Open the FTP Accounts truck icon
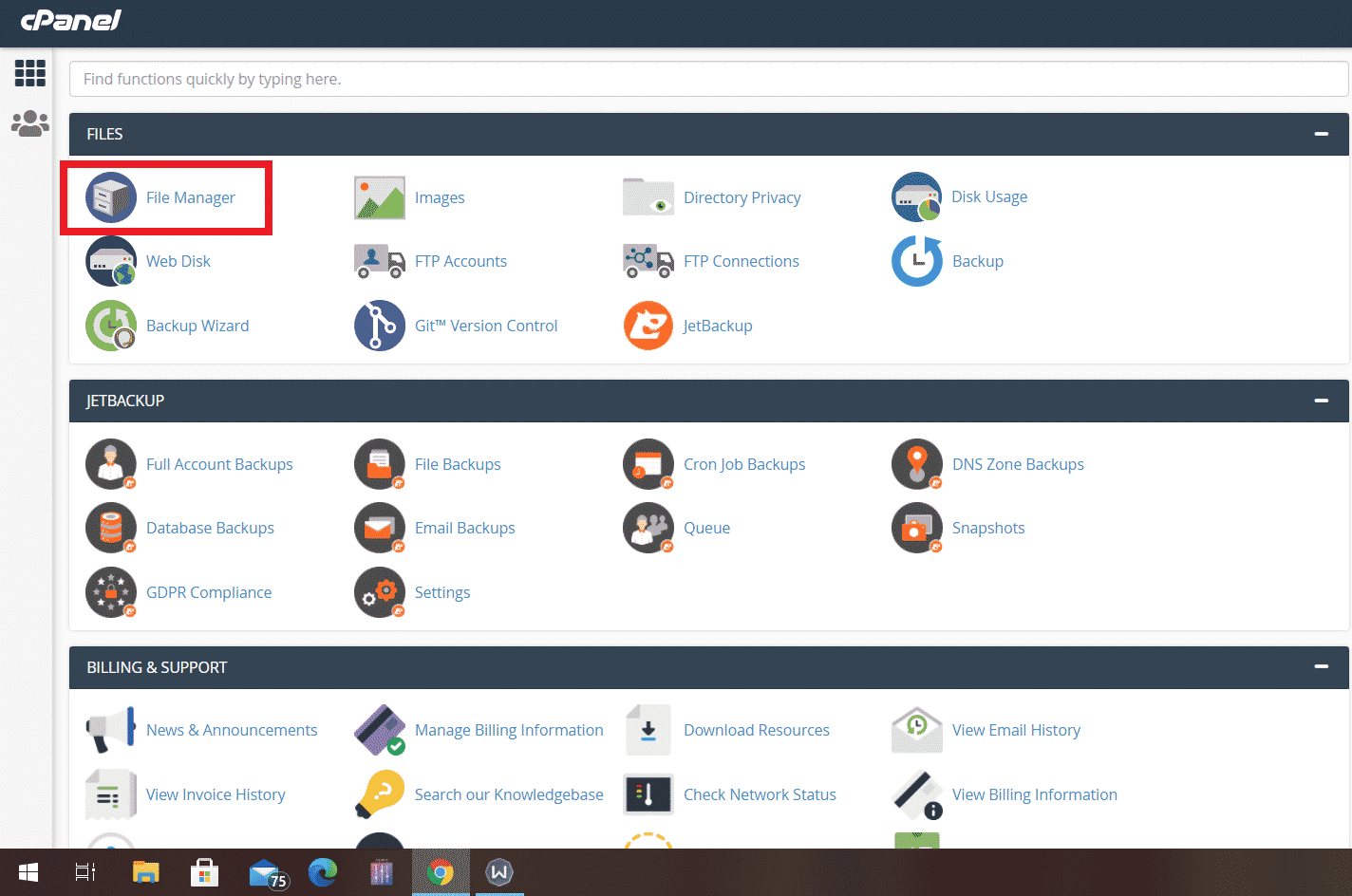 coord(380,261)
